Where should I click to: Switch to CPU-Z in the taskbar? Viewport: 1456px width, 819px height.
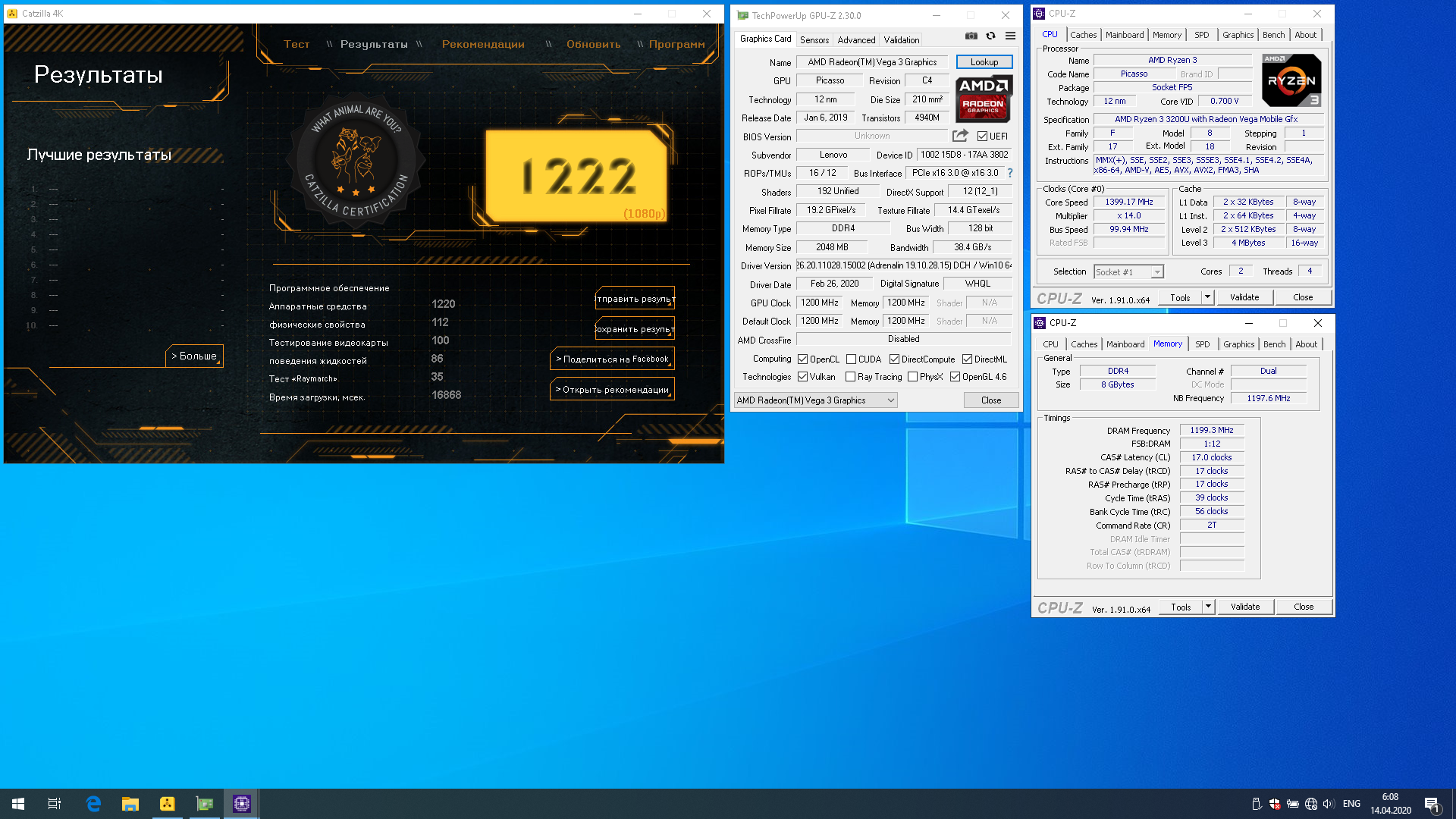pyautogui.click(x=242, y=804)
